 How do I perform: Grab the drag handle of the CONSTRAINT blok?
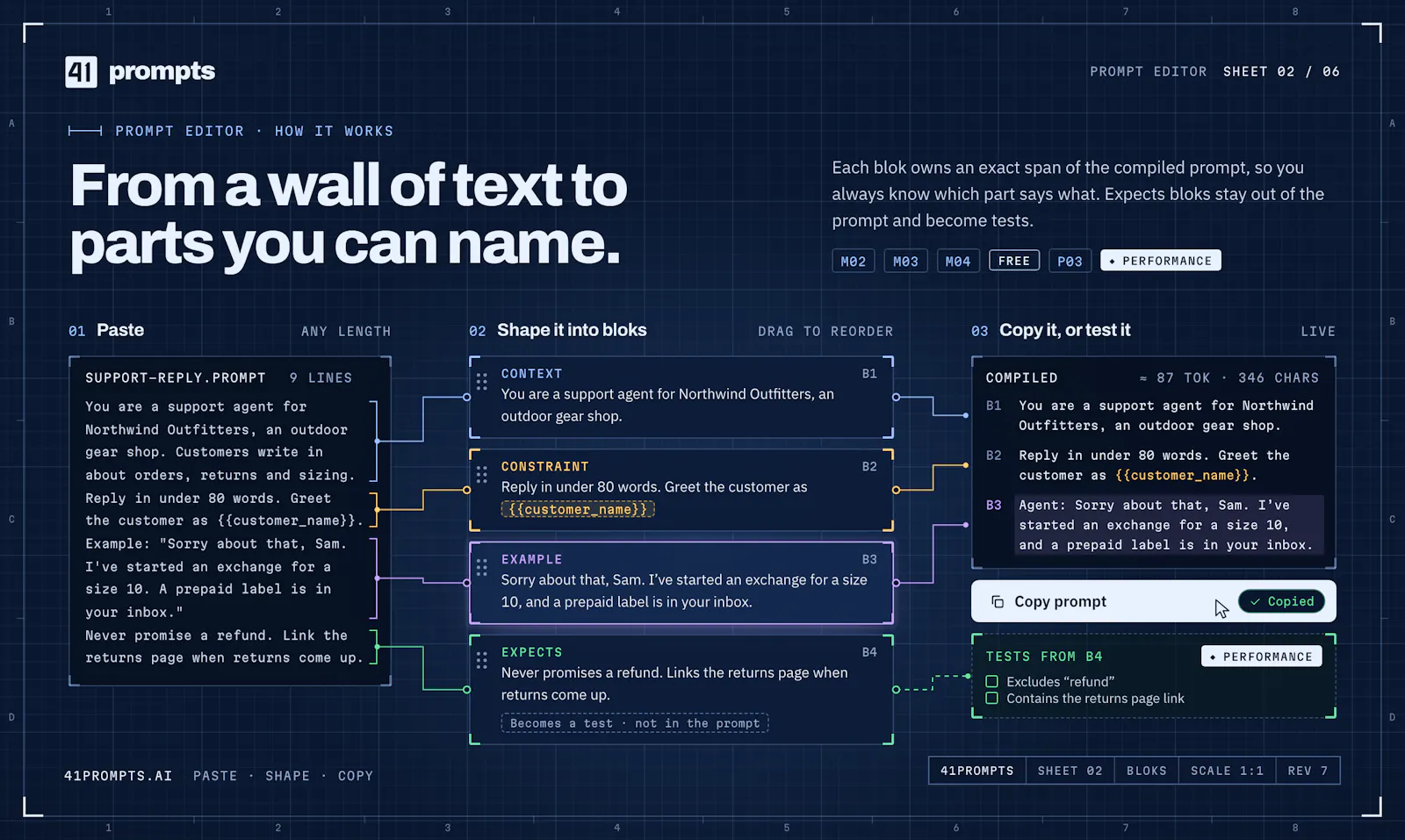tap(481, 474)
